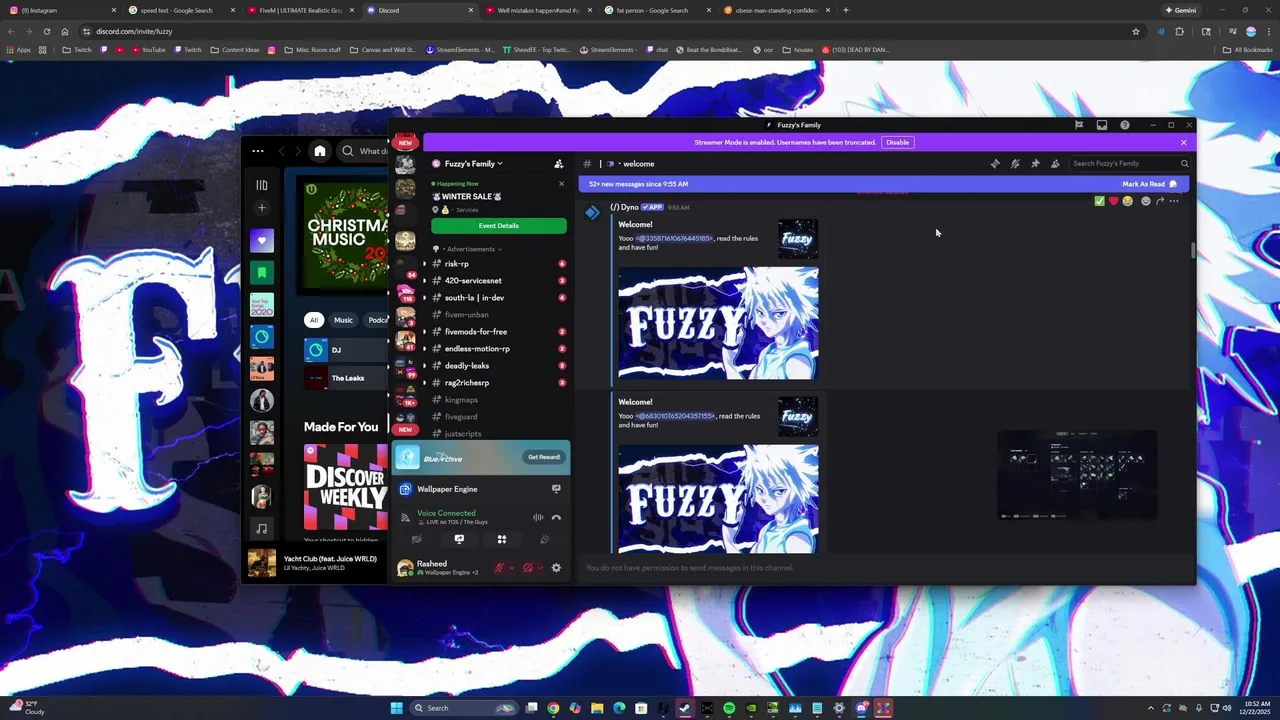This screenshot has height=720, width=1280.
Task: Collapse the Advertisements category
Action: pos(471,249)
